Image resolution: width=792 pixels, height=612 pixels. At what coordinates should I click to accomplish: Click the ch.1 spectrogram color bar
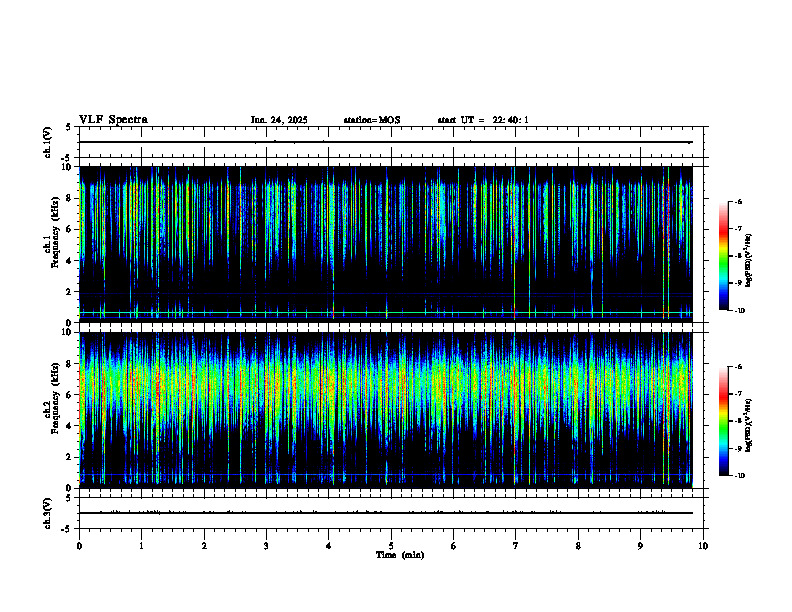(723, 256)
